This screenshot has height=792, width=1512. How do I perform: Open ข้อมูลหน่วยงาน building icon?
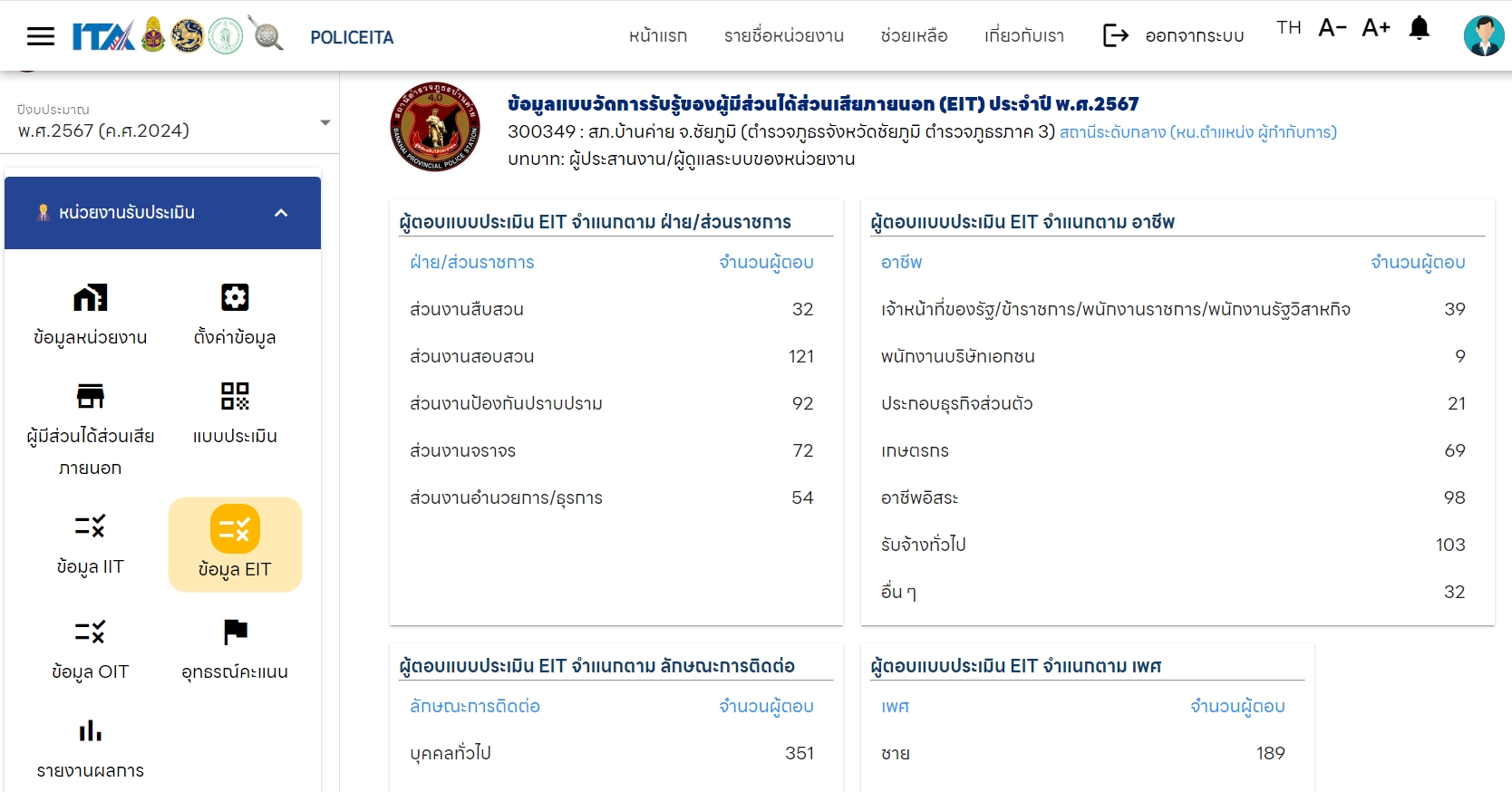[x=90, y=298]
